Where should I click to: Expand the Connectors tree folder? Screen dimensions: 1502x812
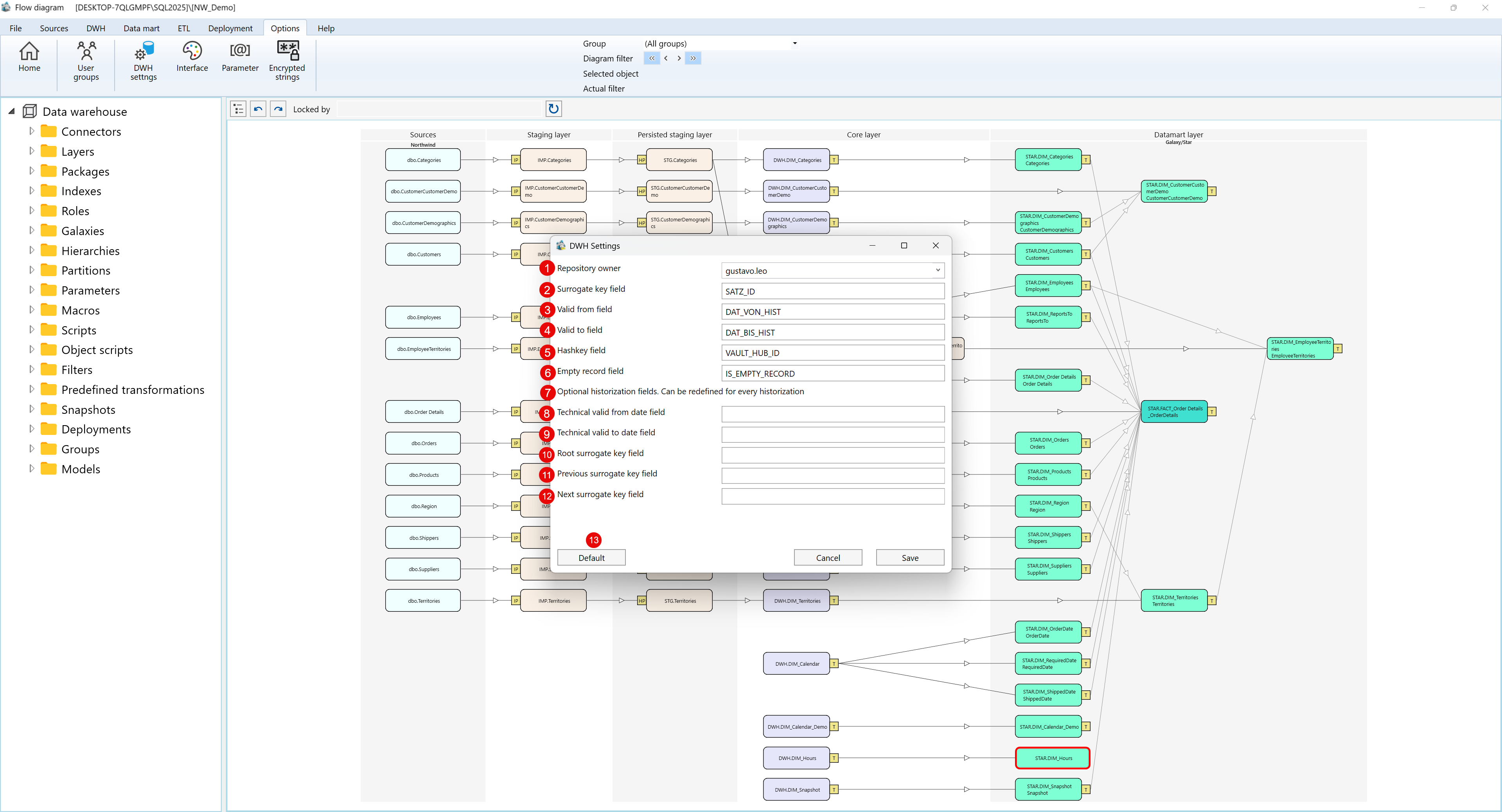32,132
